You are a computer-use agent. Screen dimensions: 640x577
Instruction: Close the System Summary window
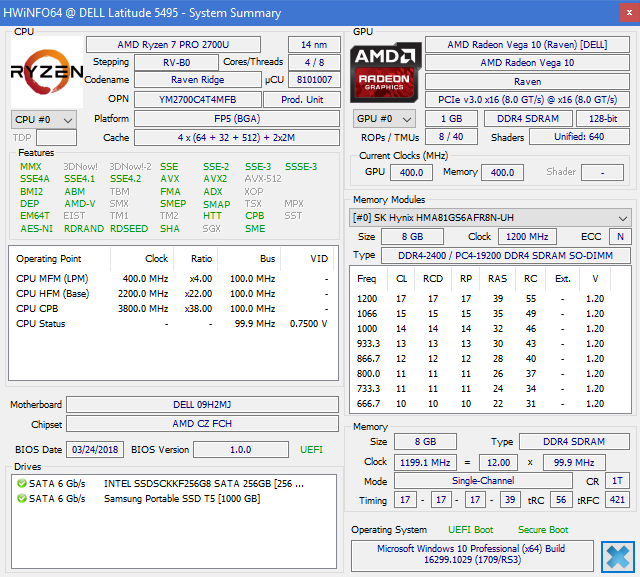pos(629,13)
